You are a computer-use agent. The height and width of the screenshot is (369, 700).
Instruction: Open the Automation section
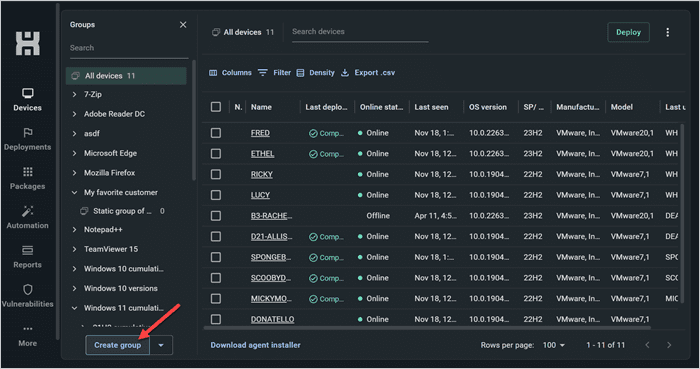coord(27,217)
